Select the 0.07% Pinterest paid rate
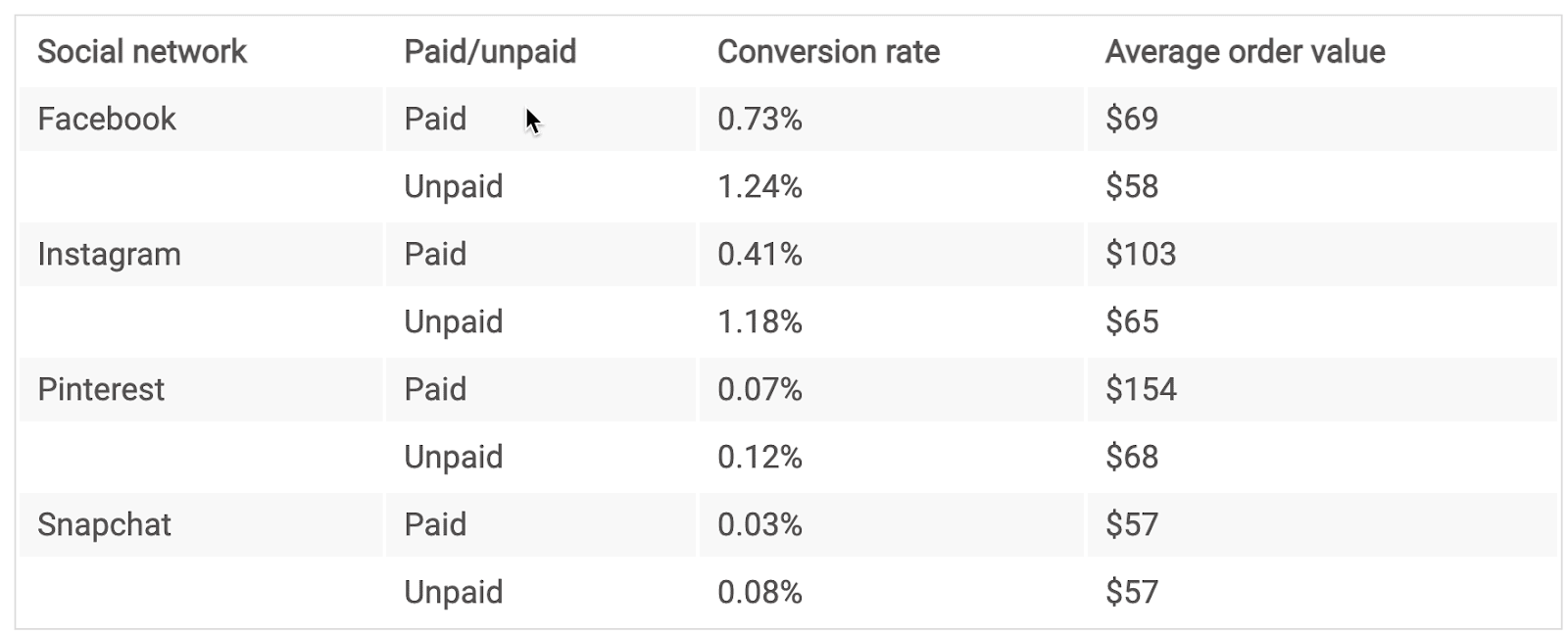This screenshot has height=637, width=1568. pos(759,389)
